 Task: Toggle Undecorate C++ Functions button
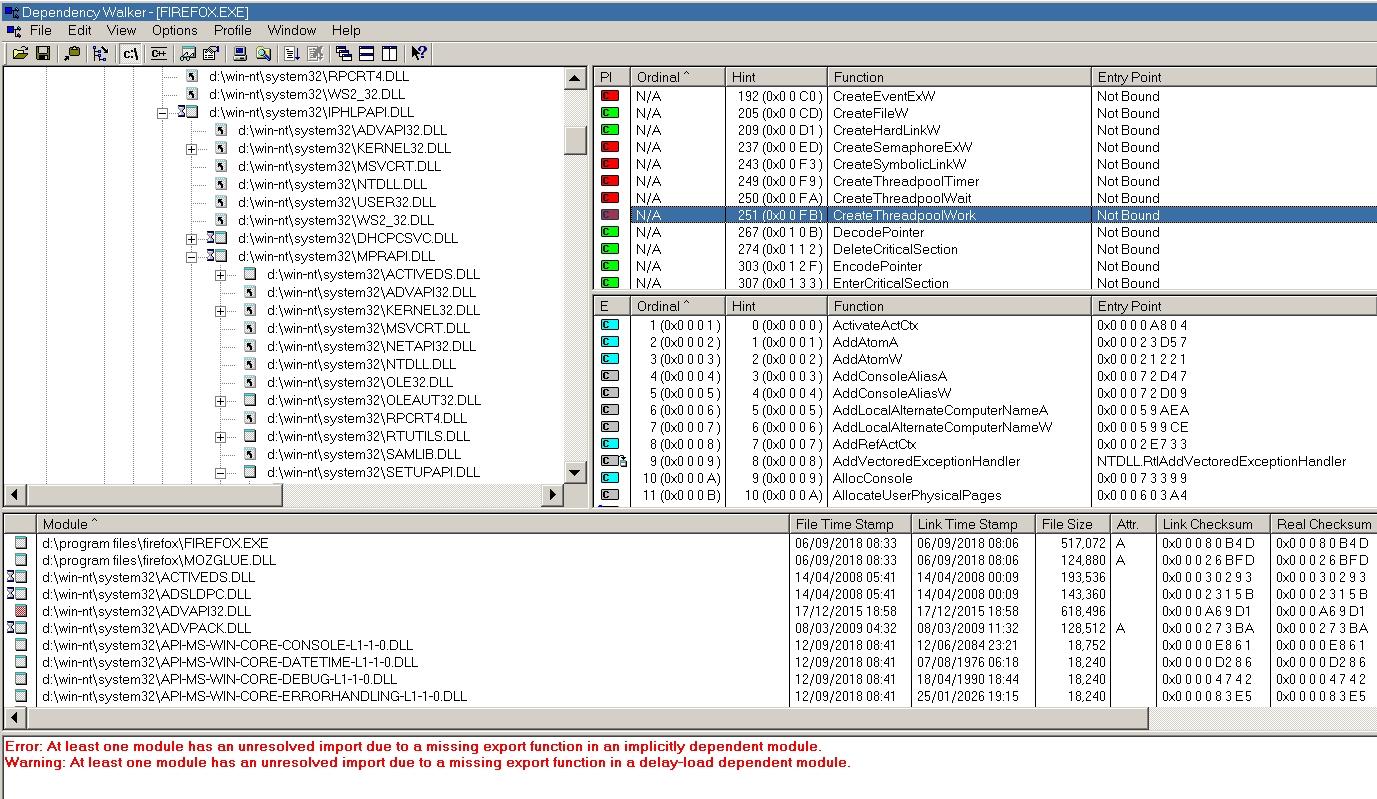[157, 54]
